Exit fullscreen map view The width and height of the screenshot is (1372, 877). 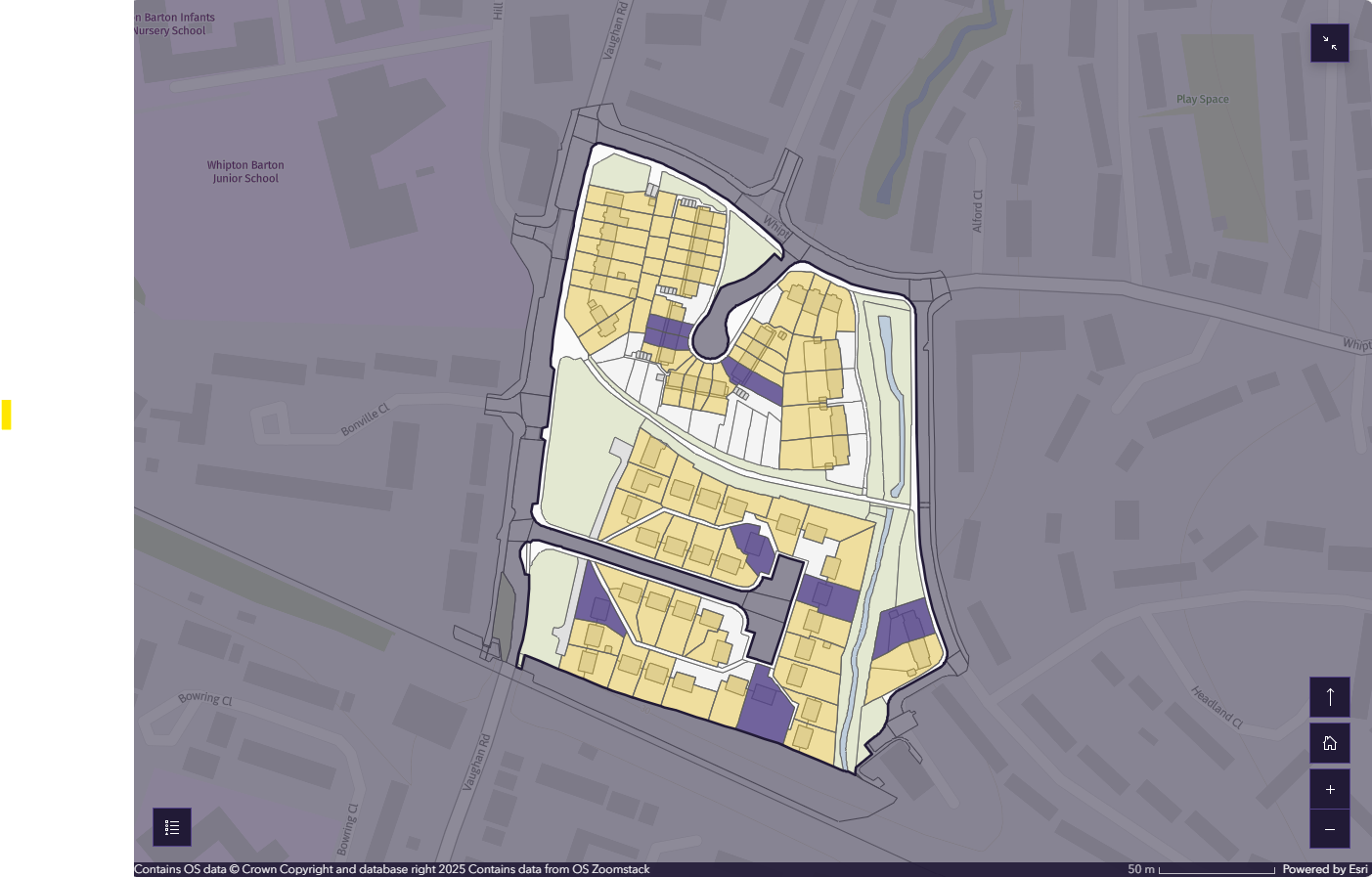tap(1329, 43)
